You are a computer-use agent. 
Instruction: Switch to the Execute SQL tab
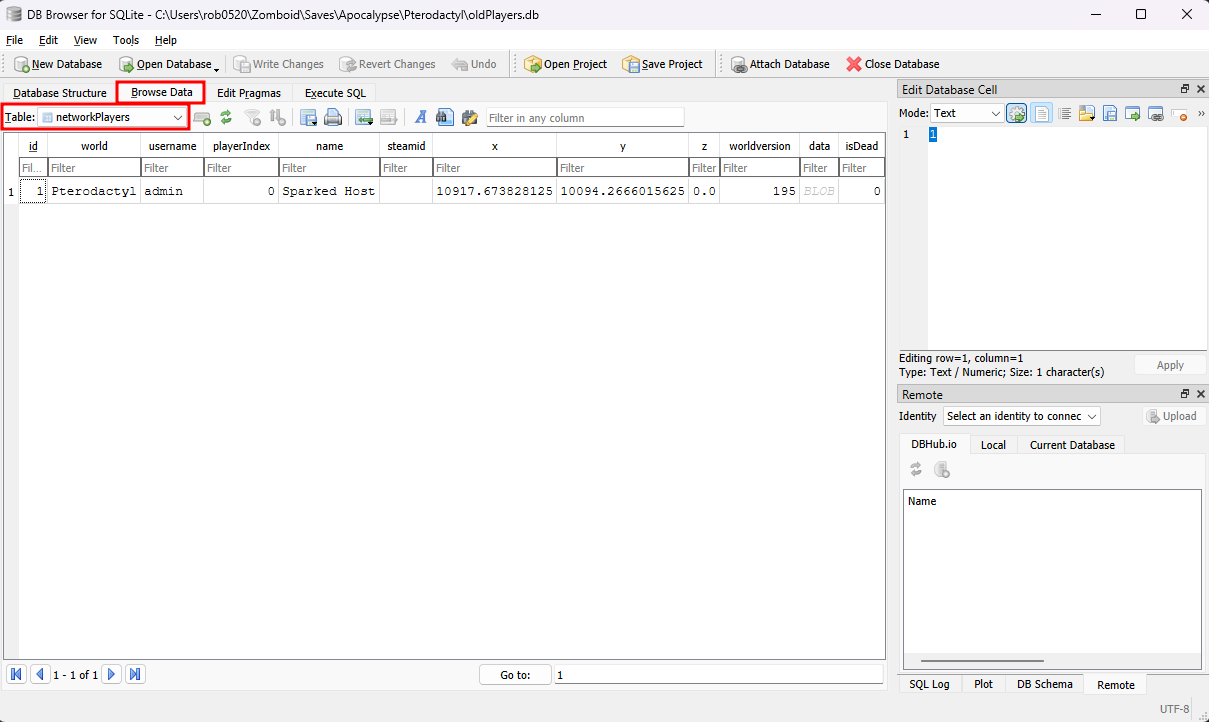click(x=335, y=93)
